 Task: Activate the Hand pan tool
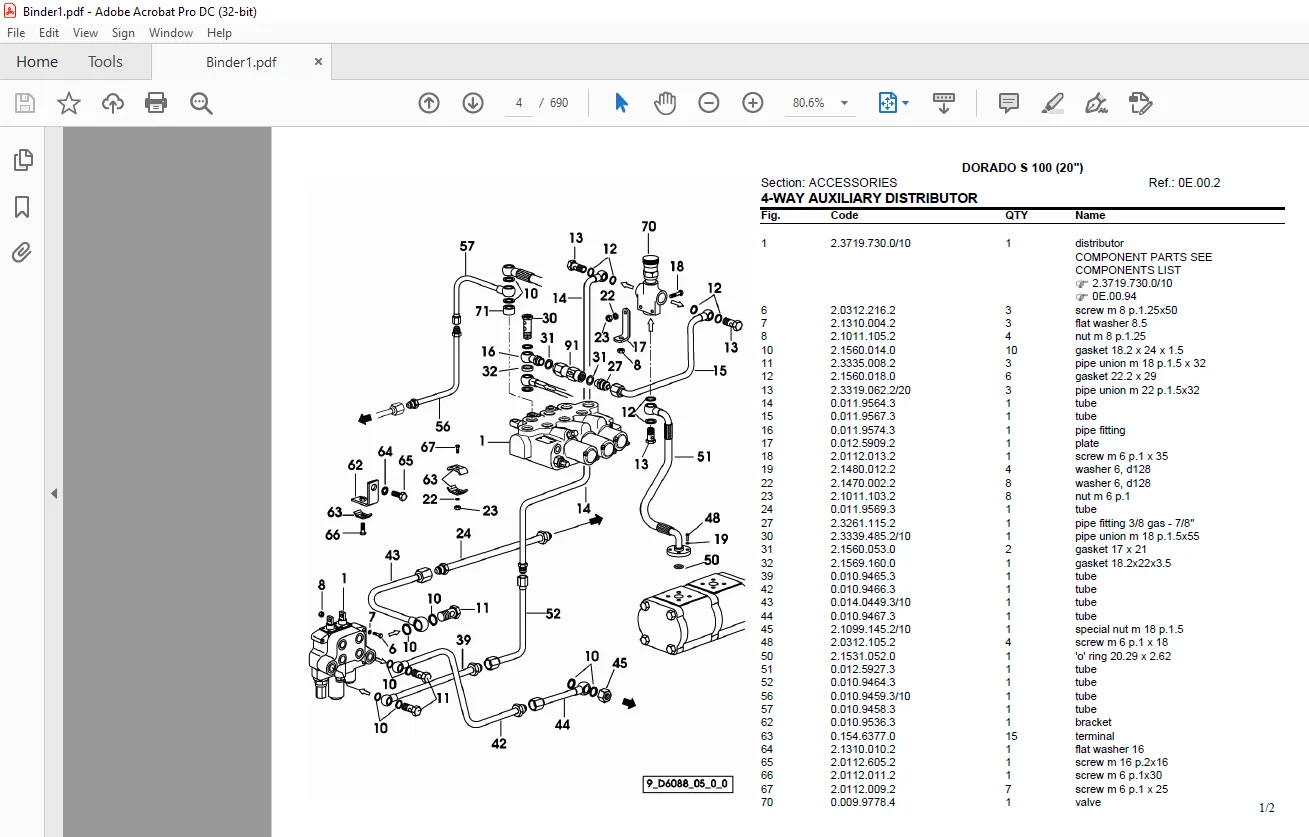665,103
